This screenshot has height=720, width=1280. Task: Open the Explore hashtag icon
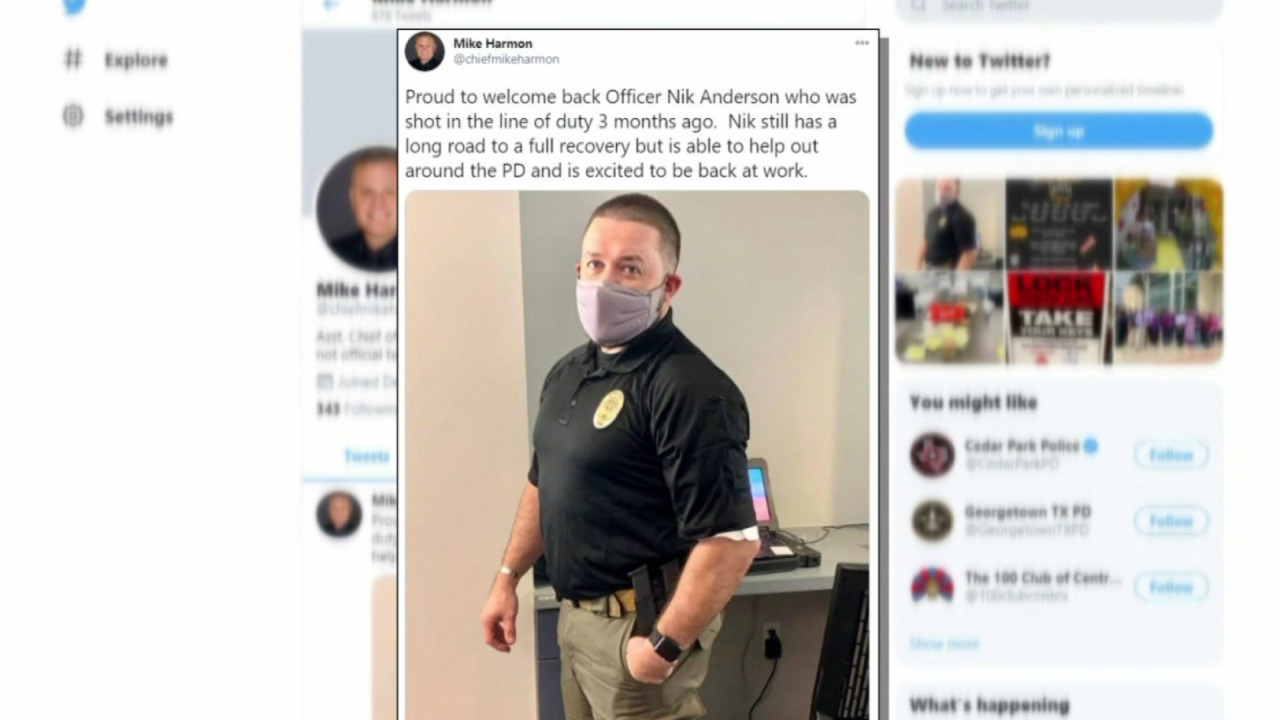[73, 60]
